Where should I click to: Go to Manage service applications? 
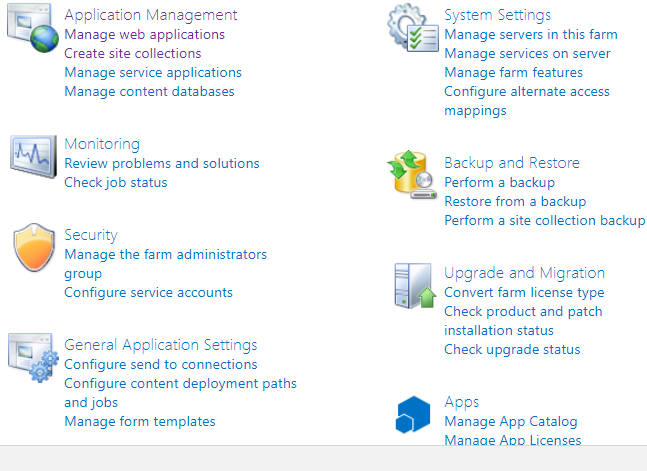click(x=152, y=72)
